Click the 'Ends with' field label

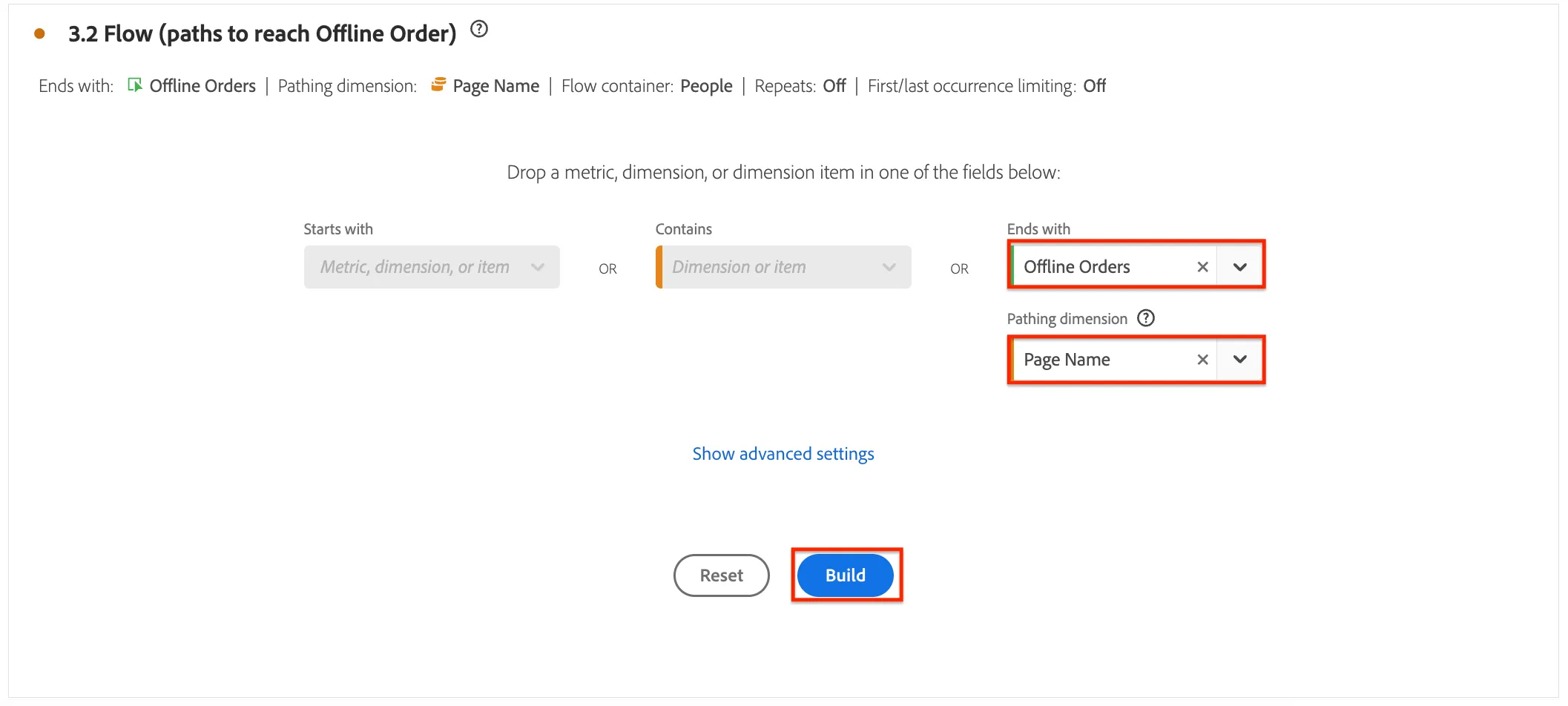1038,229
